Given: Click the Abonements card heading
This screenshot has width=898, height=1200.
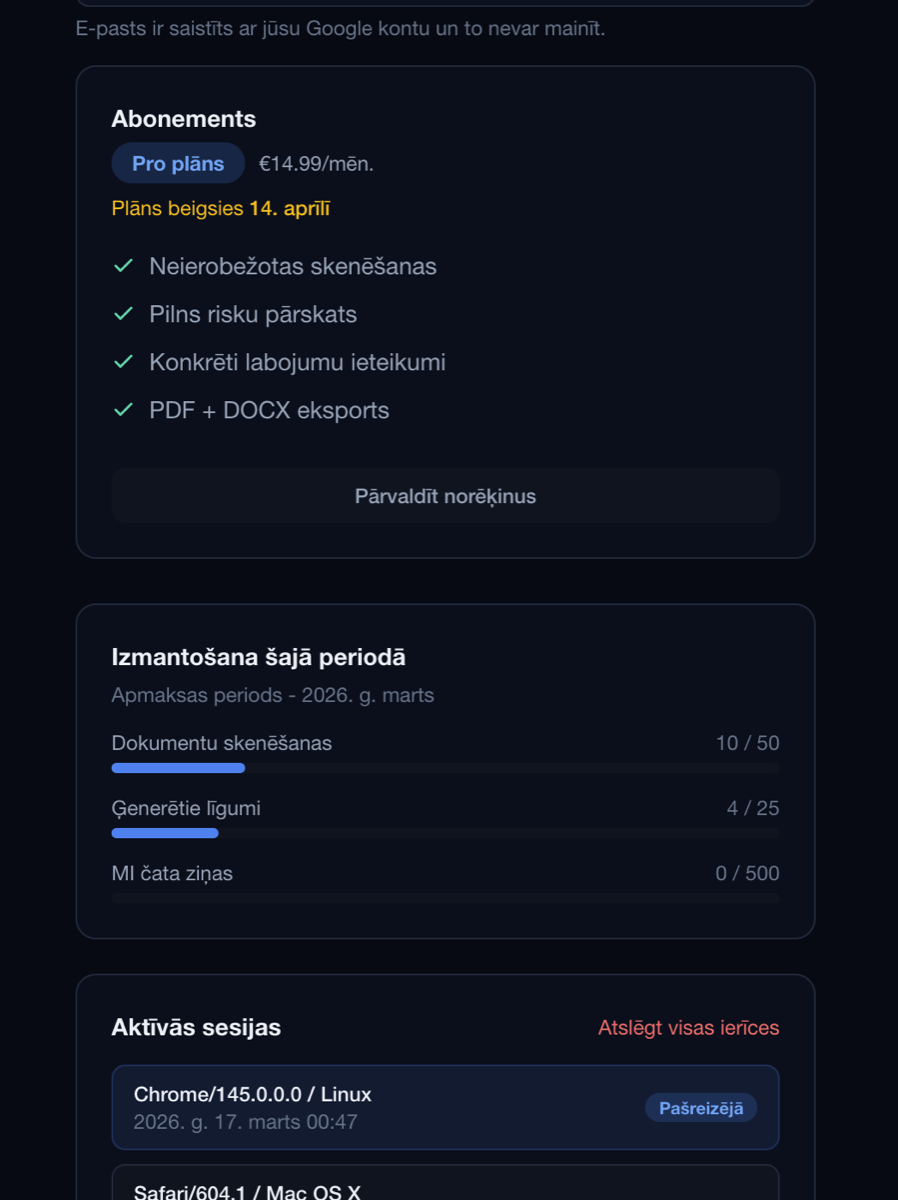Looking at the screenshot, I should tap(183, 118).
